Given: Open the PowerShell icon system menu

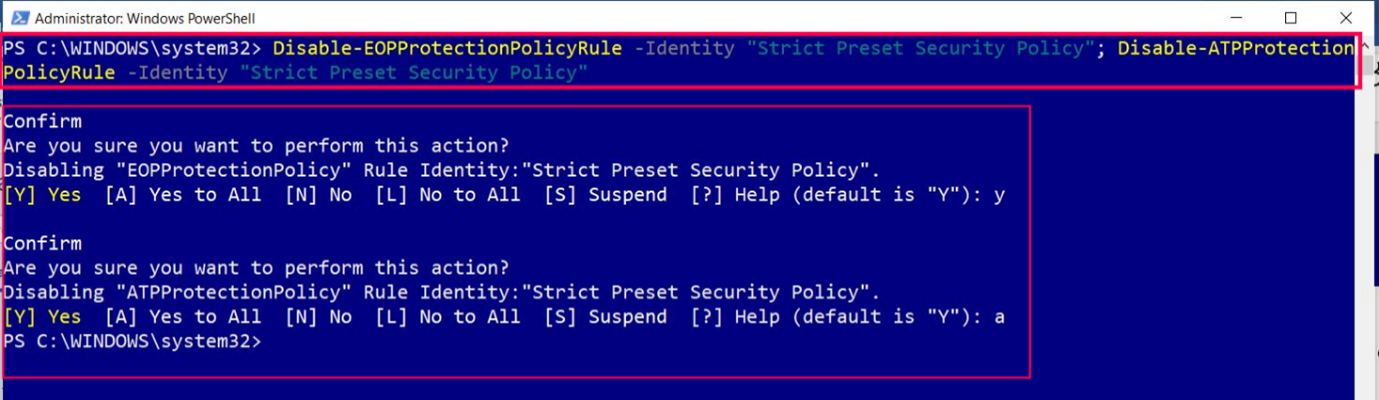Looking at the screenshot, I should click(x=16, y=18).
